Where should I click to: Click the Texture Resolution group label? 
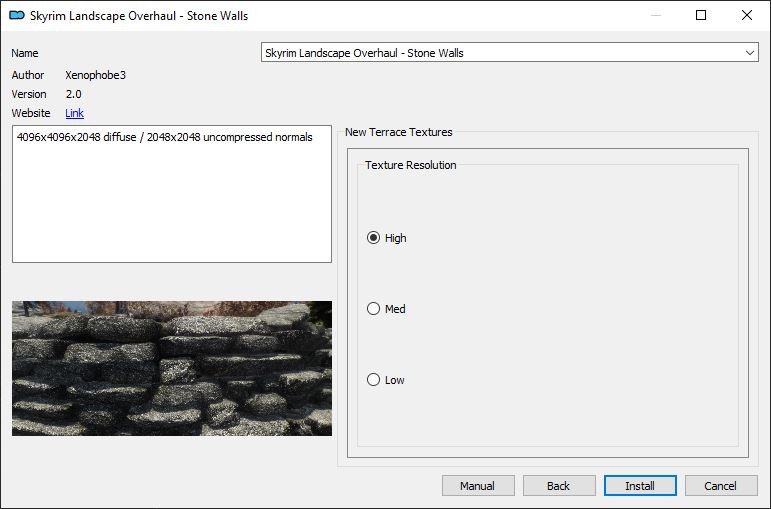point(411,165)
